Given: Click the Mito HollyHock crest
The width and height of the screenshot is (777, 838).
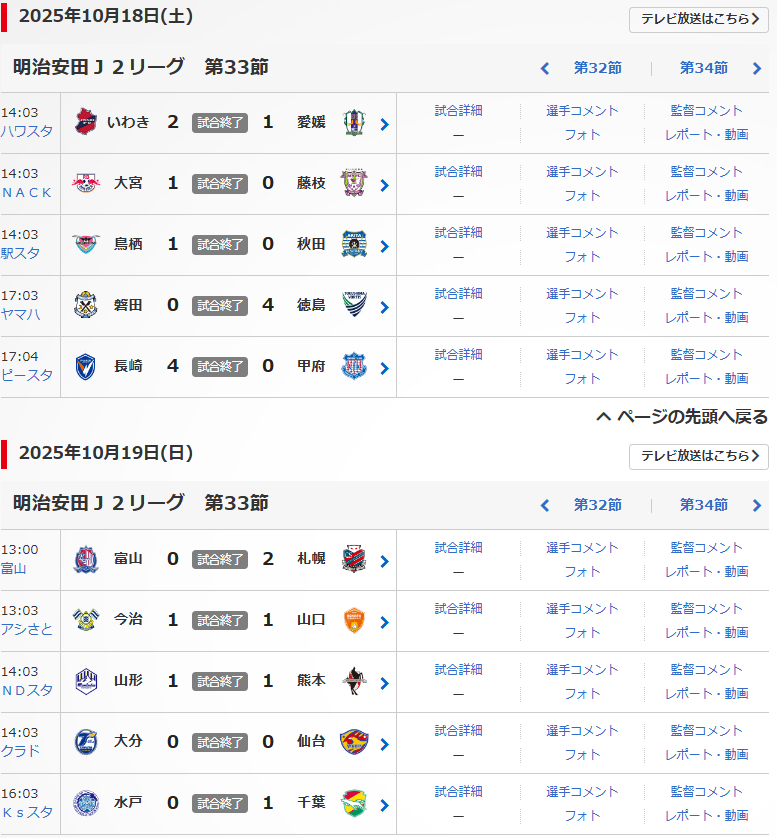Looking at the screenshot, I should (86, 803).
